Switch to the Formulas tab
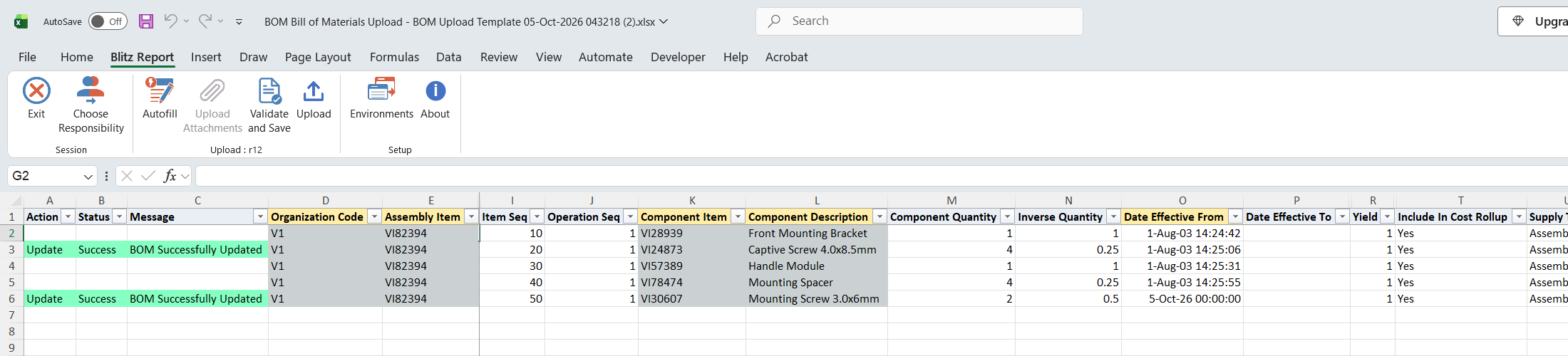The height and width of the screenshot is (356, 1568). [394, 57]
